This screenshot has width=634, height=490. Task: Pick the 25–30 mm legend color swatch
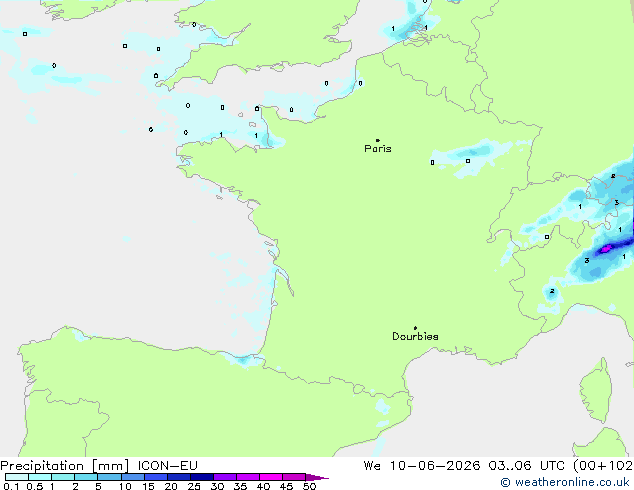pos(201,477)
